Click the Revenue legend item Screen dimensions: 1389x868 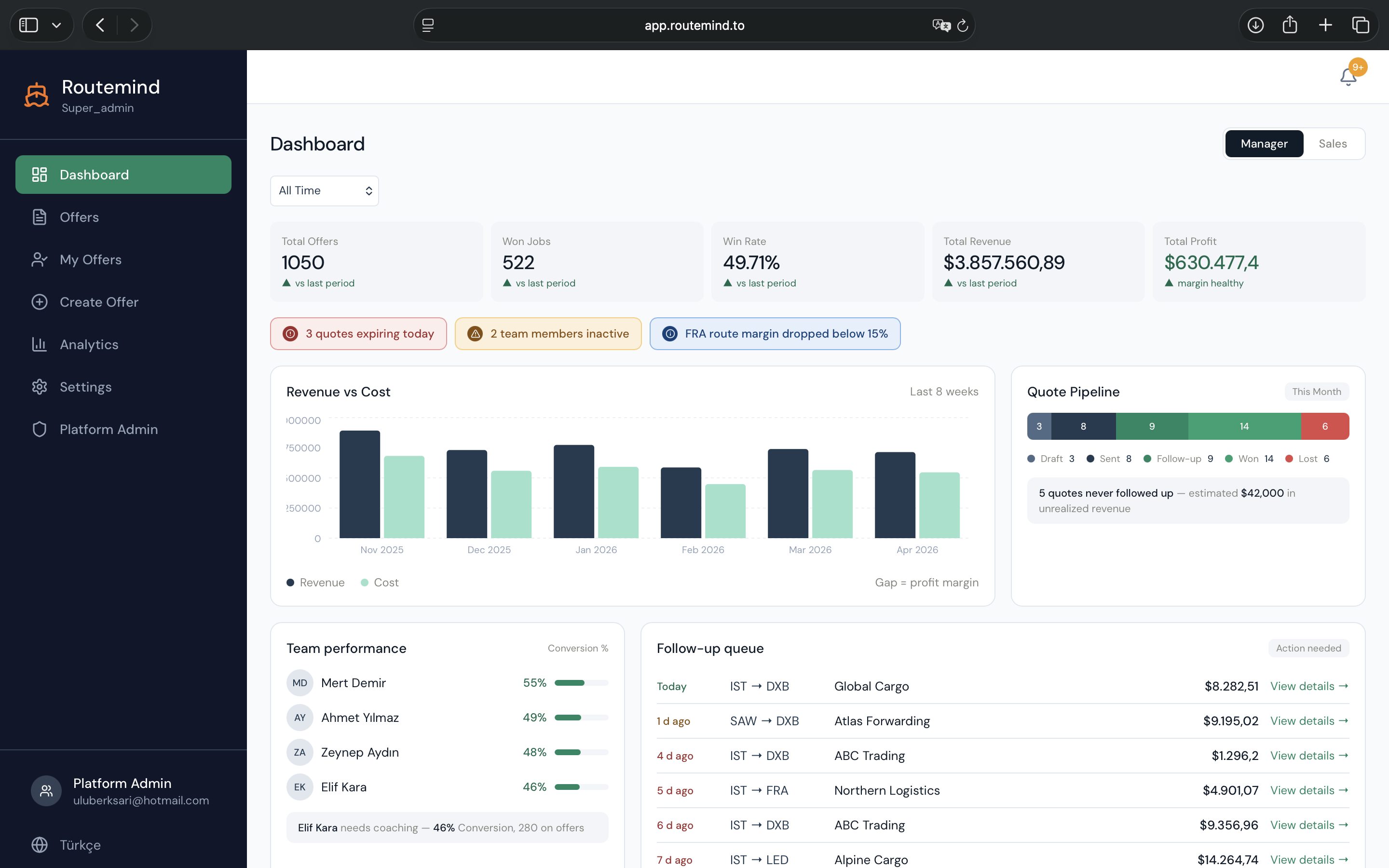pyautogui.click(x=315, y=582)
